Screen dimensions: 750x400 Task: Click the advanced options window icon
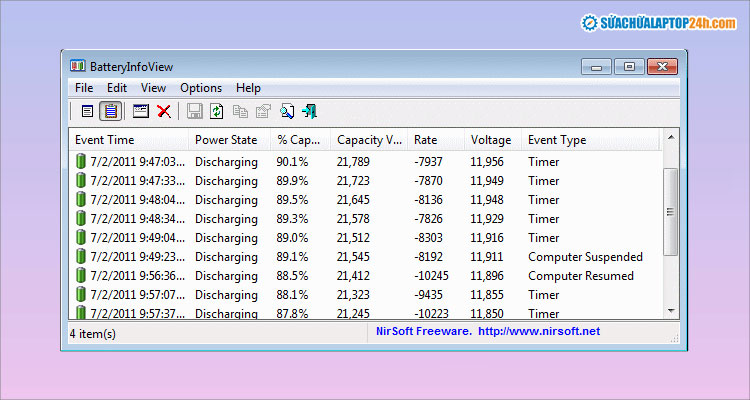tap(141, 111)
